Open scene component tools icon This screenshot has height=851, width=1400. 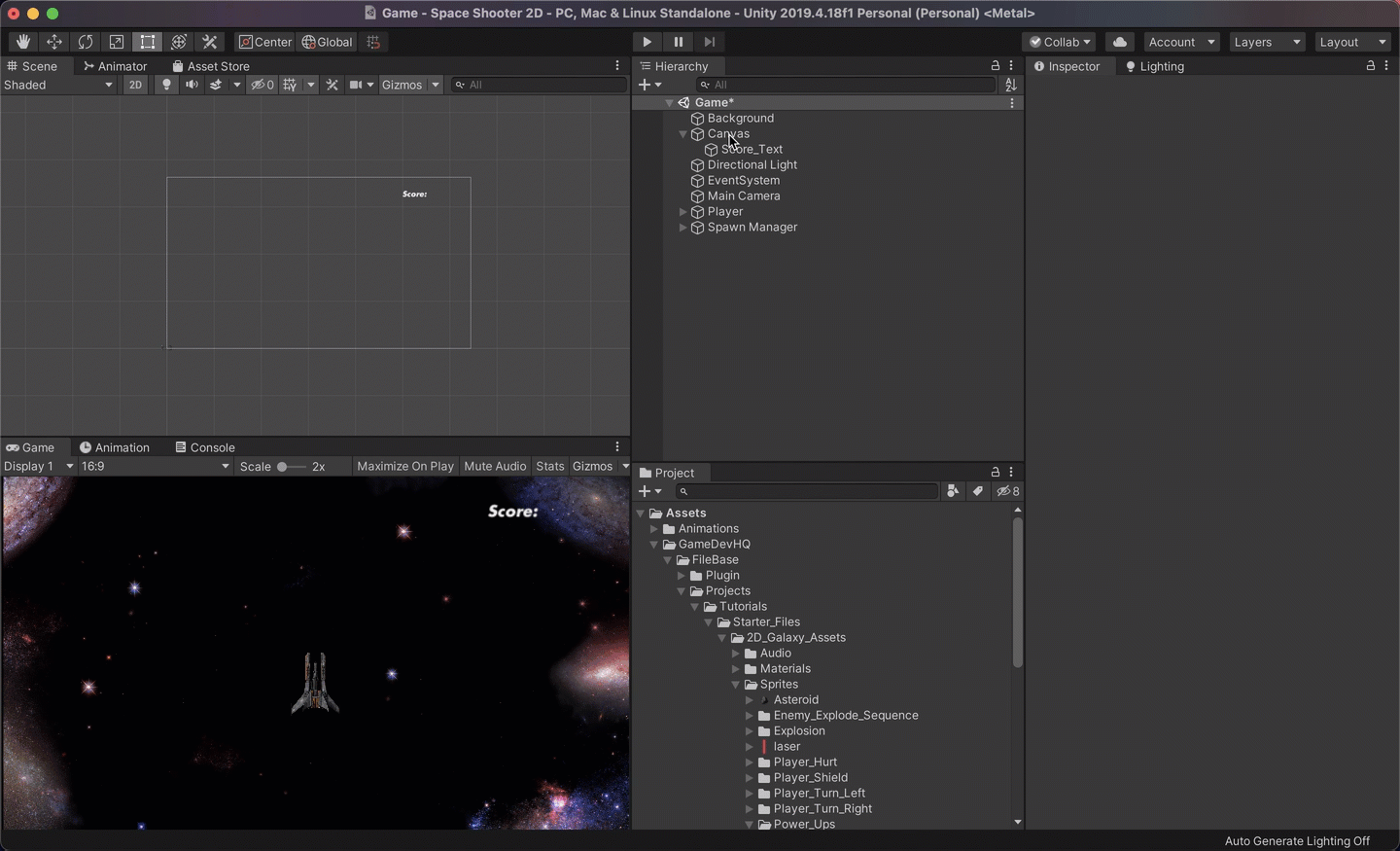332,85
